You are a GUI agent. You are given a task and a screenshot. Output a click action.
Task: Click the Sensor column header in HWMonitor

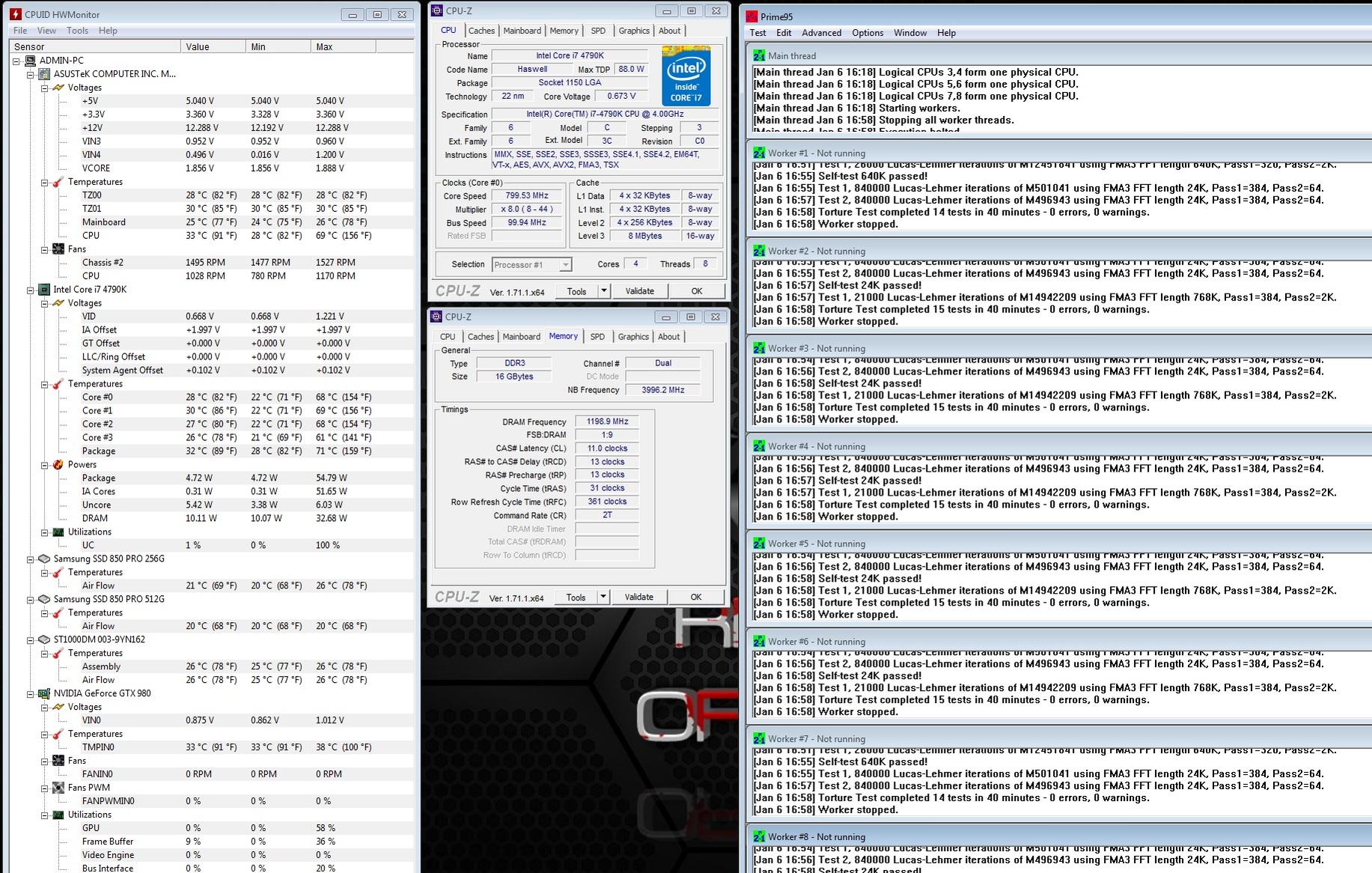click(95, 46)
